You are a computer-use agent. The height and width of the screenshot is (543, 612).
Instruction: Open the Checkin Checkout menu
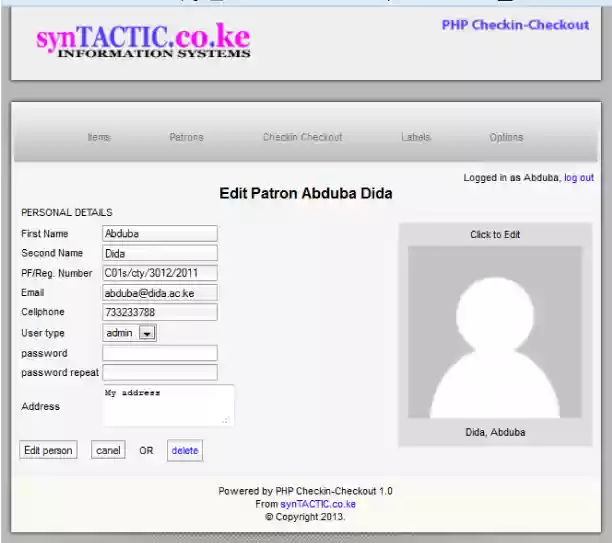point(302,137)
